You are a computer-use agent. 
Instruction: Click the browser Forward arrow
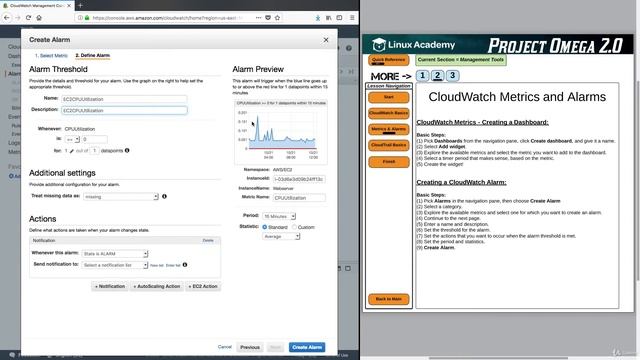[x=17, y=18]
